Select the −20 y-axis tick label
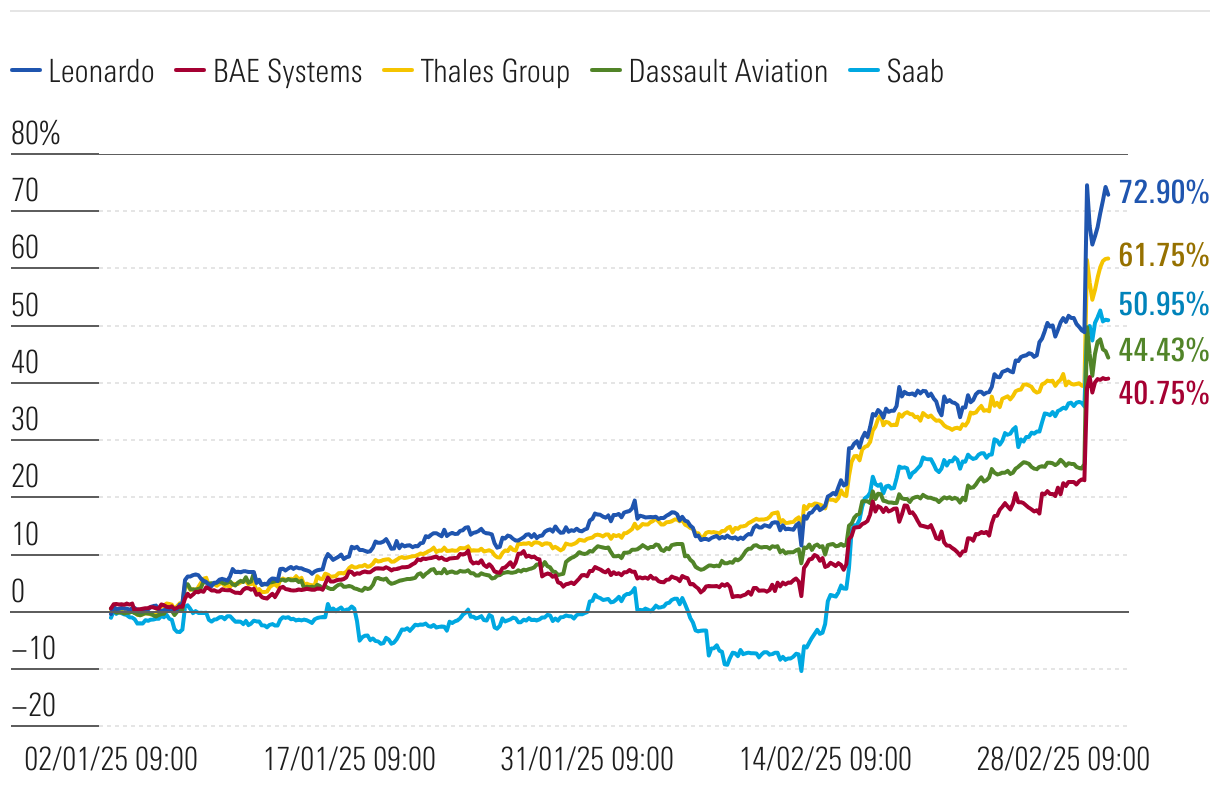Screen dimensions: 1220x792 tap(36, 706)
